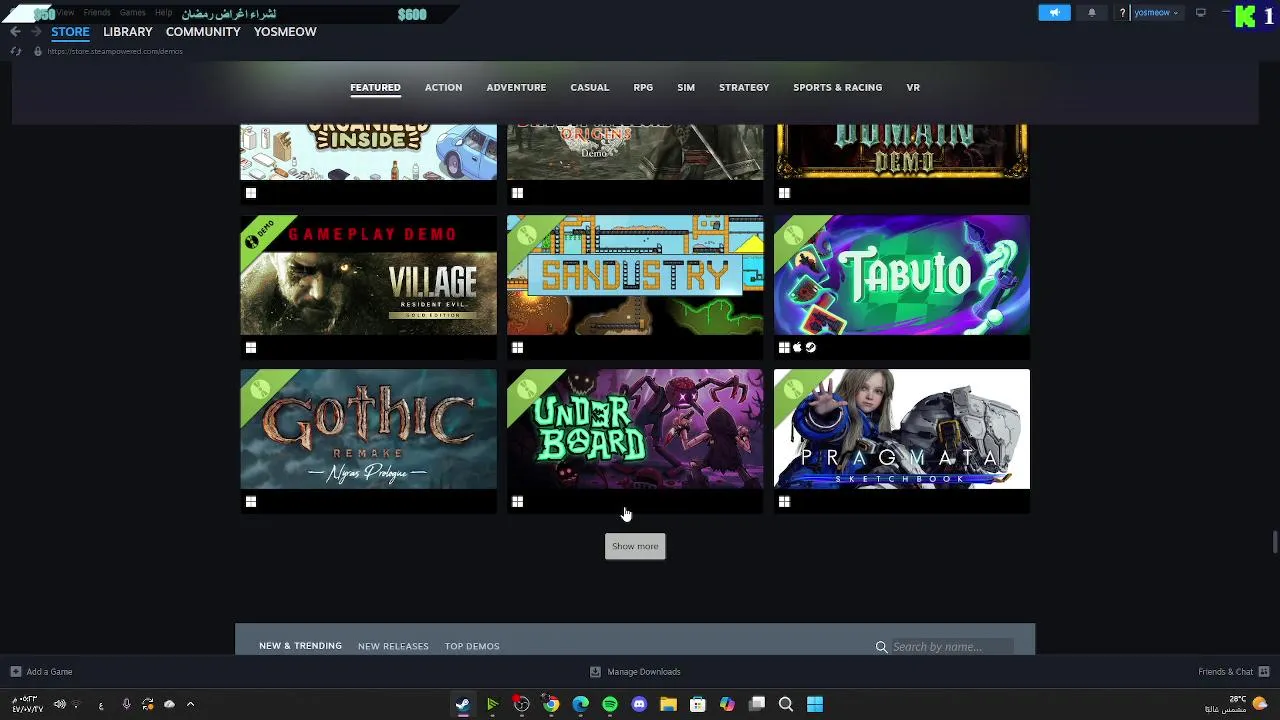The height and width of the screenshot is (720, 1280).
Task: Open the Top Demos tab
Action: [472, 646]
